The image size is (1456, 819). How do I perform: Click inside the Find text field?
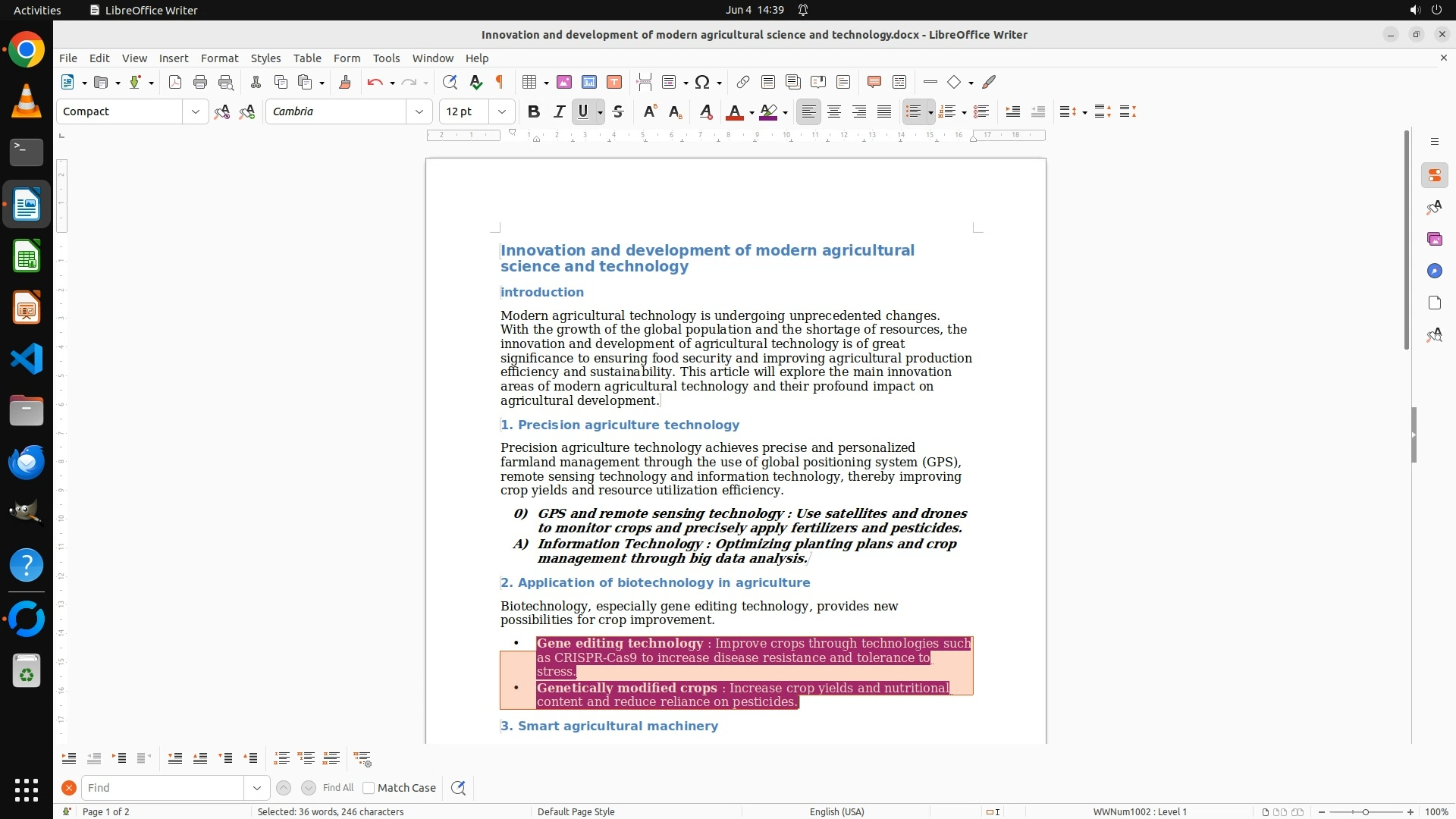pyautogui.click(x=163, y=788)
